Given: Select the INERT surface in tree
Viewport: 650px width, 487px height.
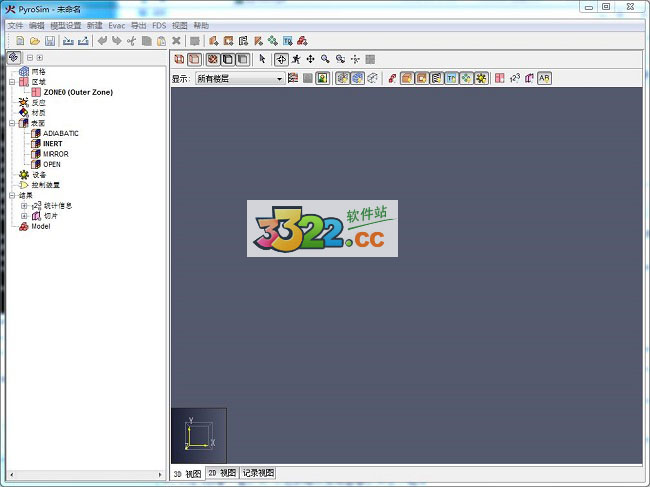Looking at the screenshot, I should point(52,144).
